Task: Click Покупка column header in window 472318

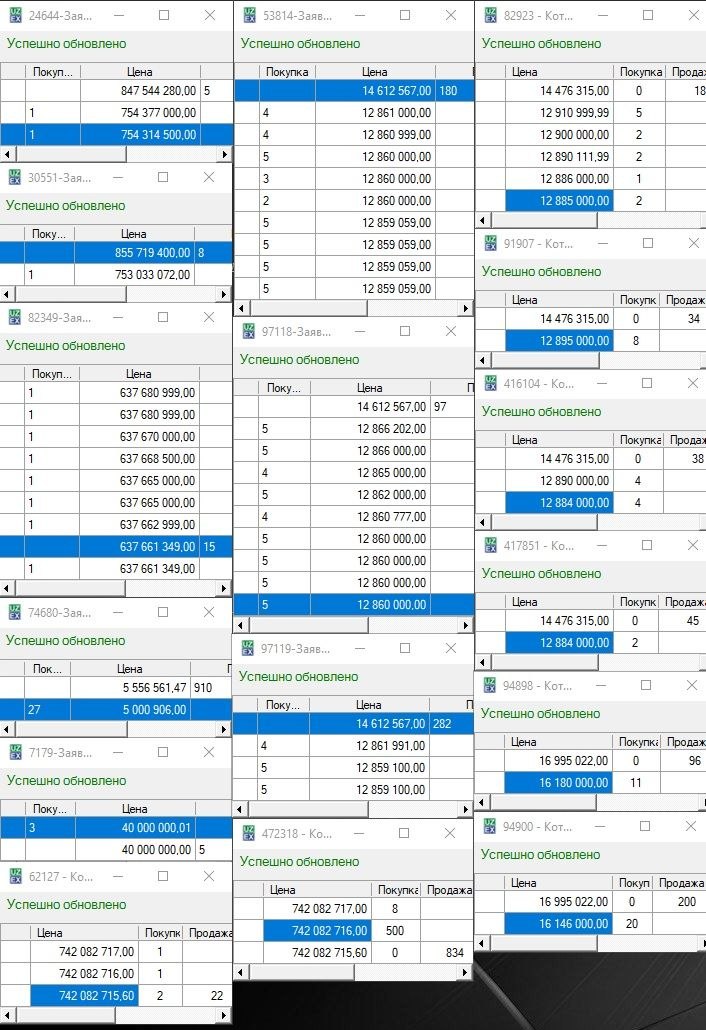Action: [x=397, y=890]
